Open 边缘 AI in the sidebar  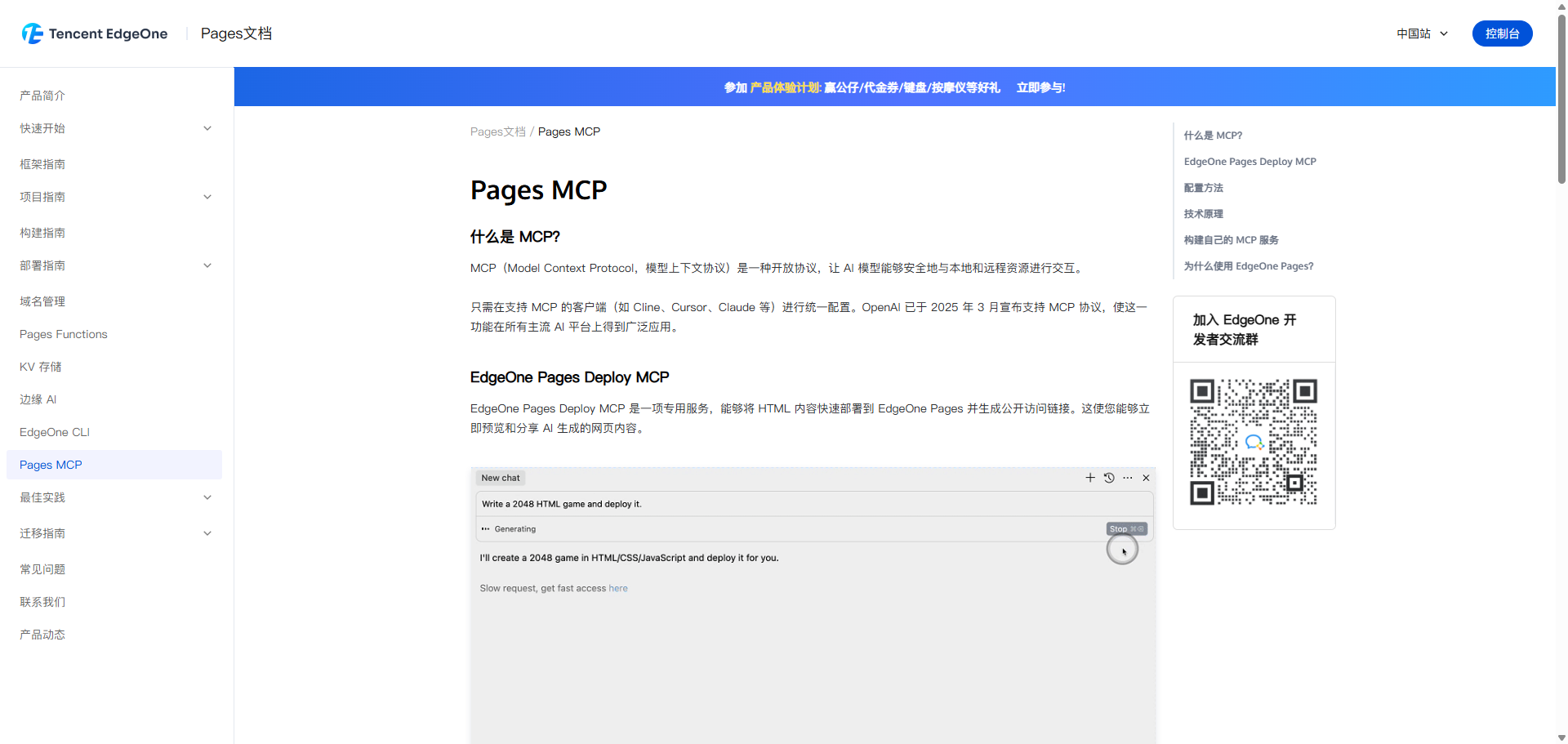pyautogui.click(x=38, y=399)
